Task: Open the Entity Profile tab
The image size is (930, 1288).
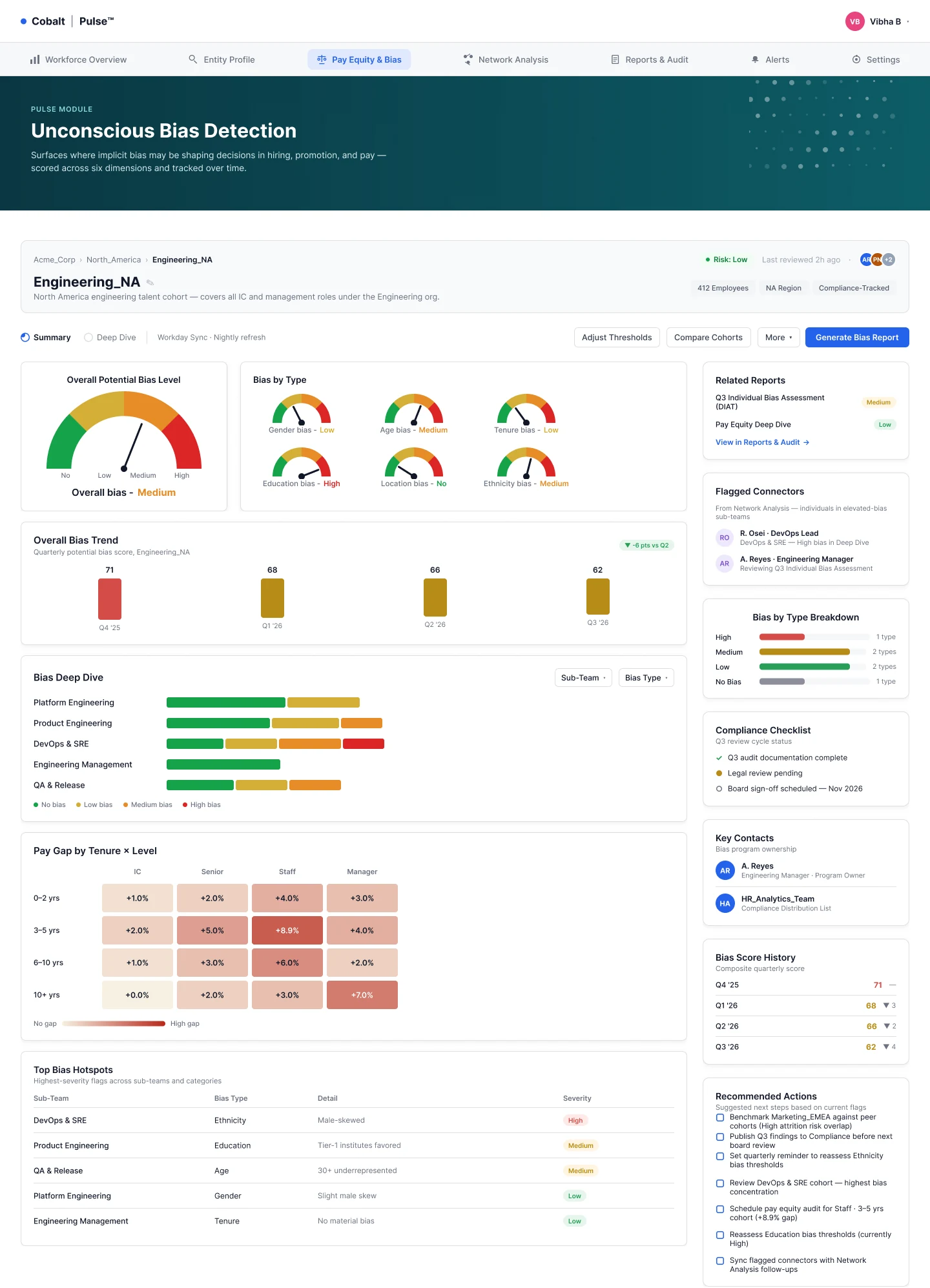Action: (x=222, y=59)
